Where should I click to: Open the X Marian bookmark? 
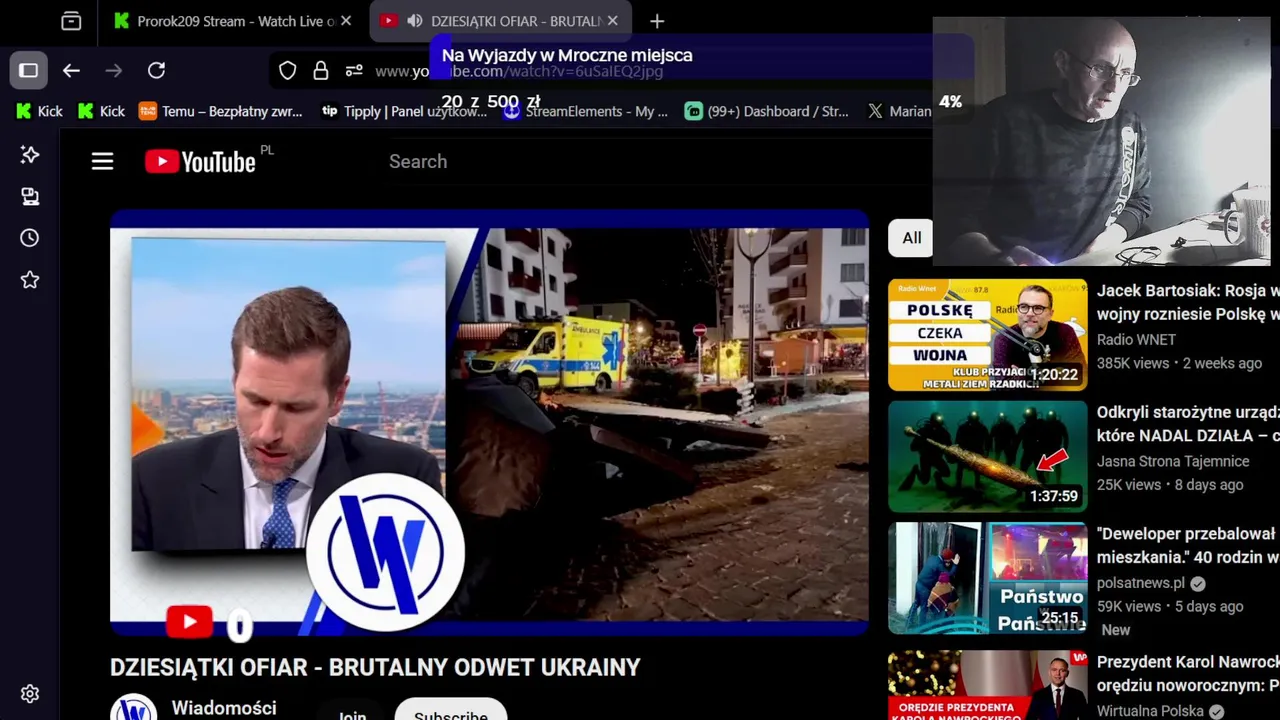pyautogui.click(x=899, y=111)
